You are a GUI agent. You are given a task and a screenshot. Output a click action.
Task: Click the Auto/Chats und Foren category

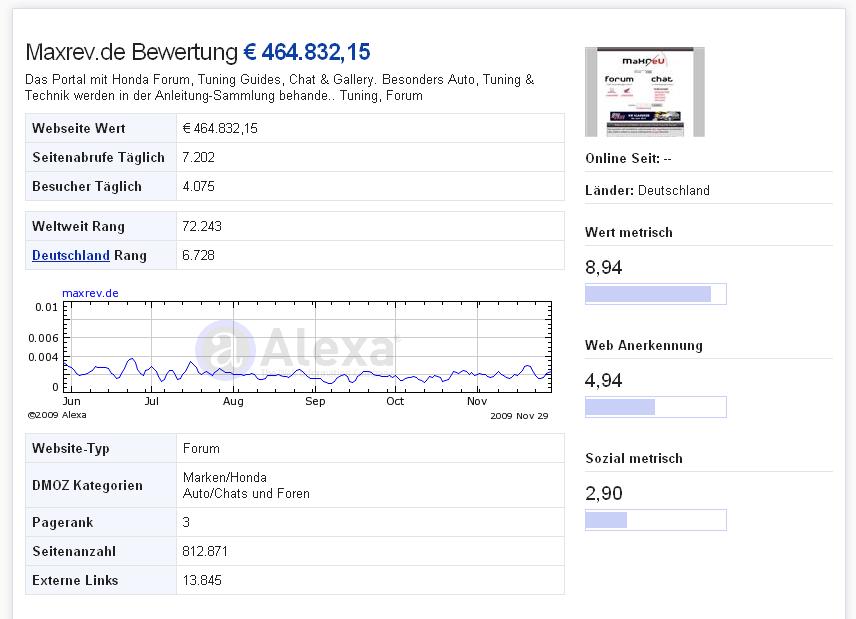point(246,493)
